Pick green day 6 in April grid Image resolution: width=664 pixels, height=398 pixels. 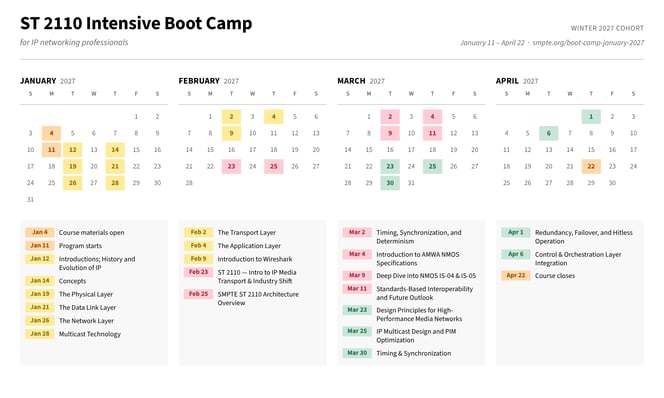pos(549,133)
